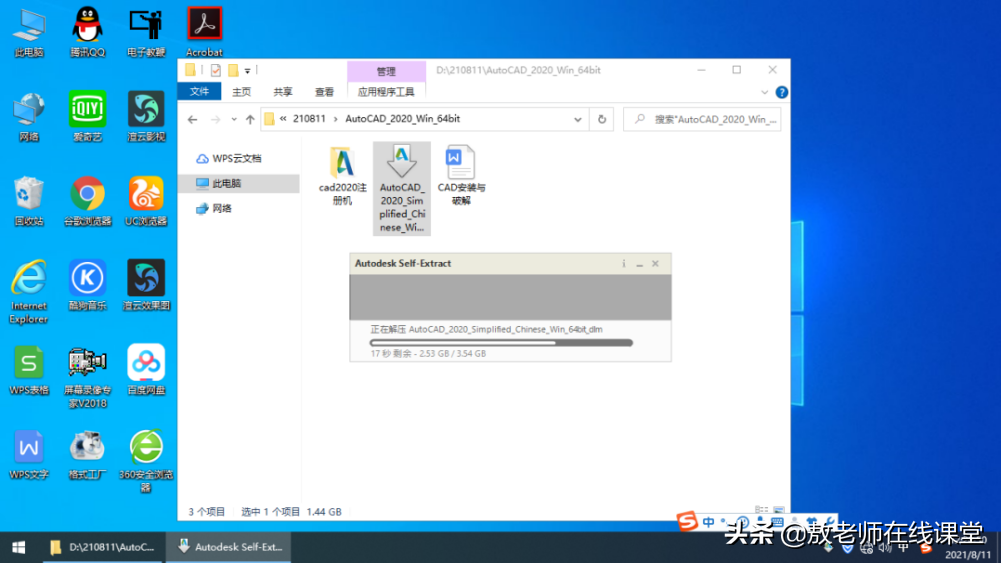1001x563 pixels.
Task: Refresh the Explorer folder view
Action: point(601,119)
